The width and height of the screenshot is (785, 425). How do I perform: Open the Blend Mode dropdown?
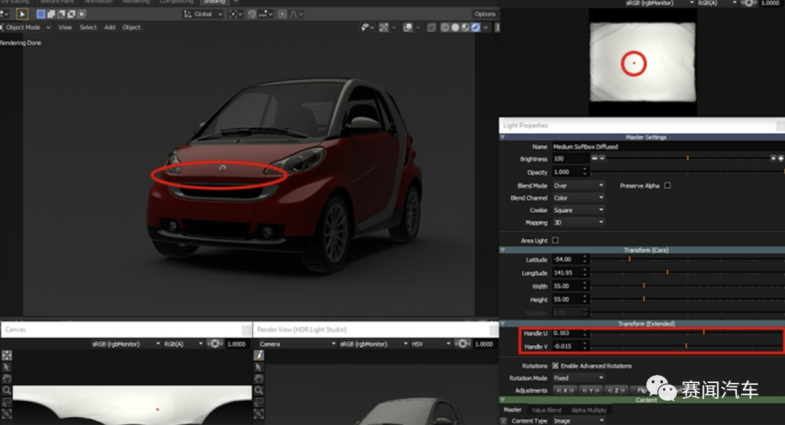coord(578,185)
